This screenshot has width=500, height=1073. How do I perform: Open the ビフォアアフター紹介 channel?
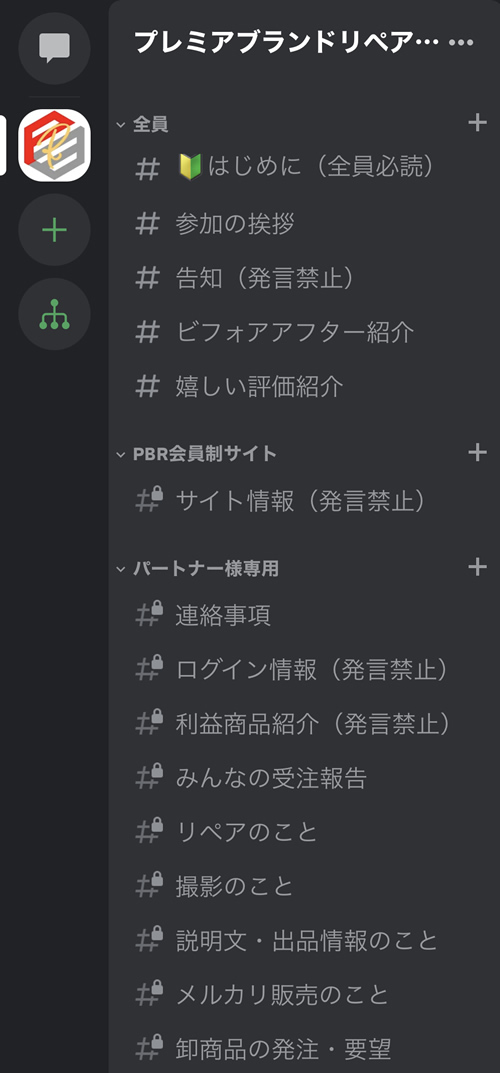304,333
